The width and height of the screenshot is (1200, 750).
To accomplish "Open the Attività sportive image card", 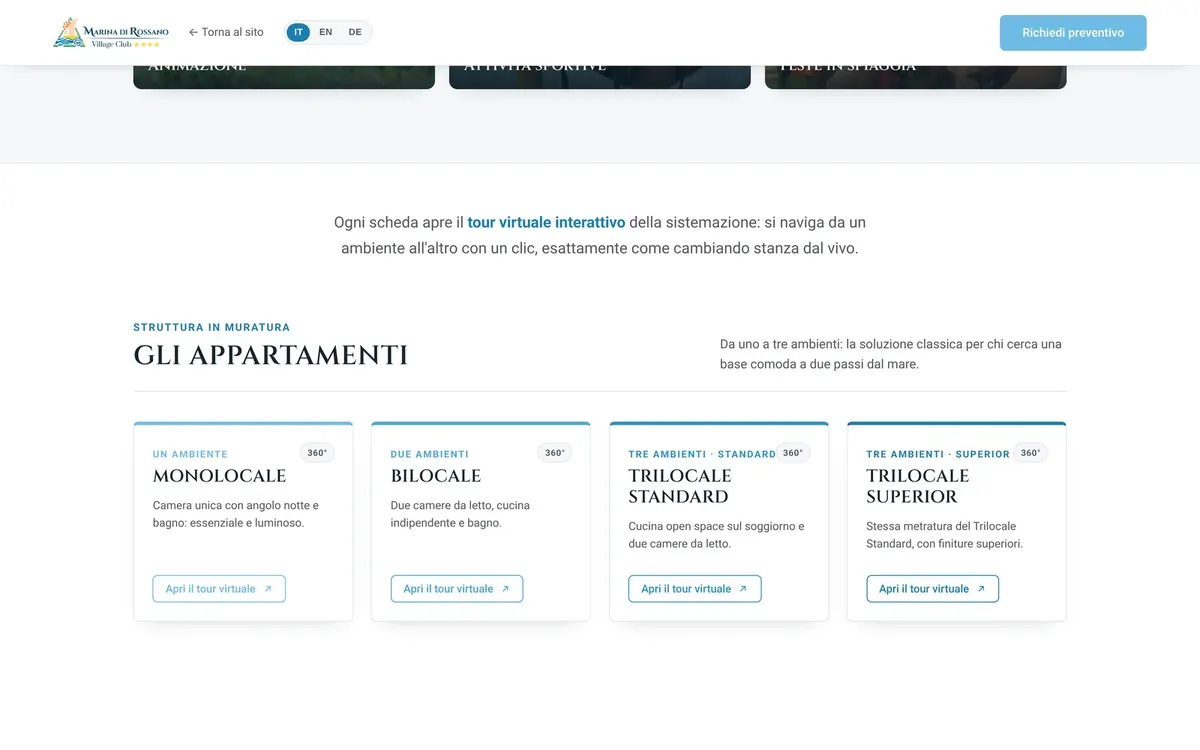I will click(x=600, y=77).
